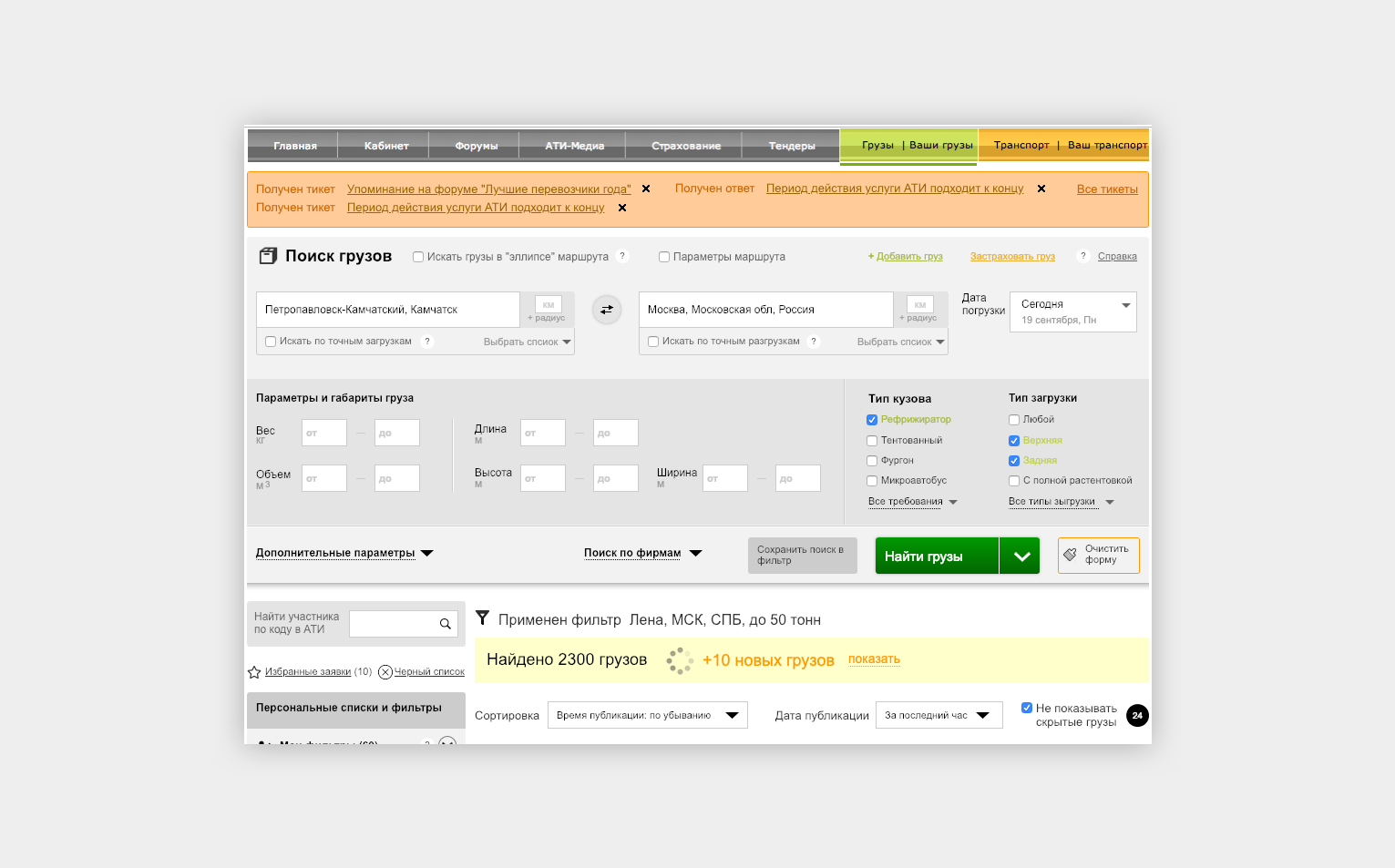The width and height of the screenshot is (1395, 868).
Task: Open the Кабинет tab
Action: pyautogui.click(x=386, y=146)
